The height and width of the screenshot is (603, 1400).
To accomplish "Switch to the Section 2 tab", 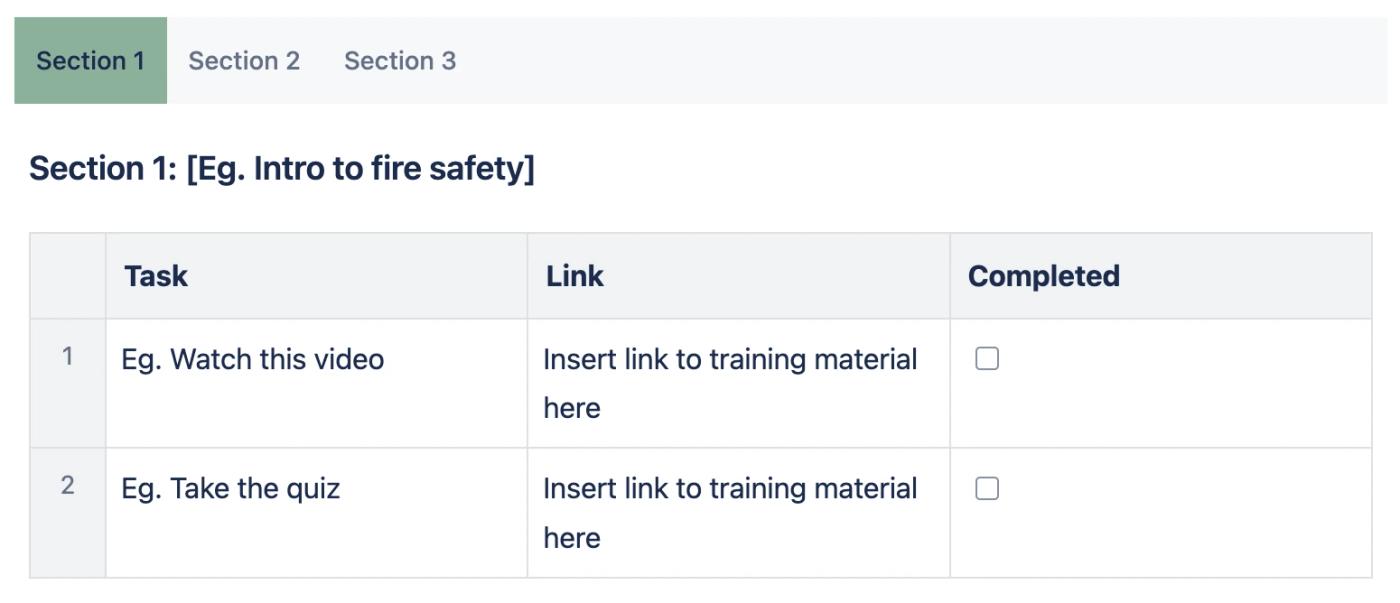I will [x=244, y=61].
